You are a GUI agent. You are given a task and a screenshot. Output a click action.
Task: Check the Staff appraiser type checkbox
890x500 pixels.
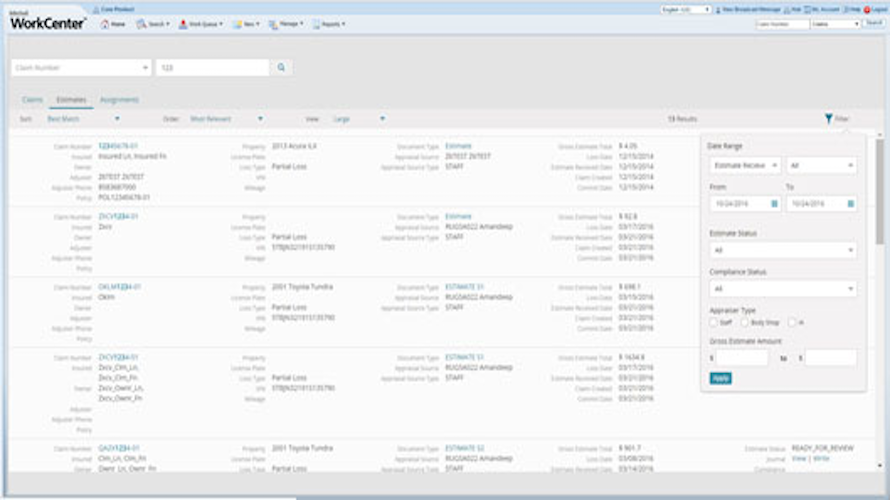pos(712,322)
